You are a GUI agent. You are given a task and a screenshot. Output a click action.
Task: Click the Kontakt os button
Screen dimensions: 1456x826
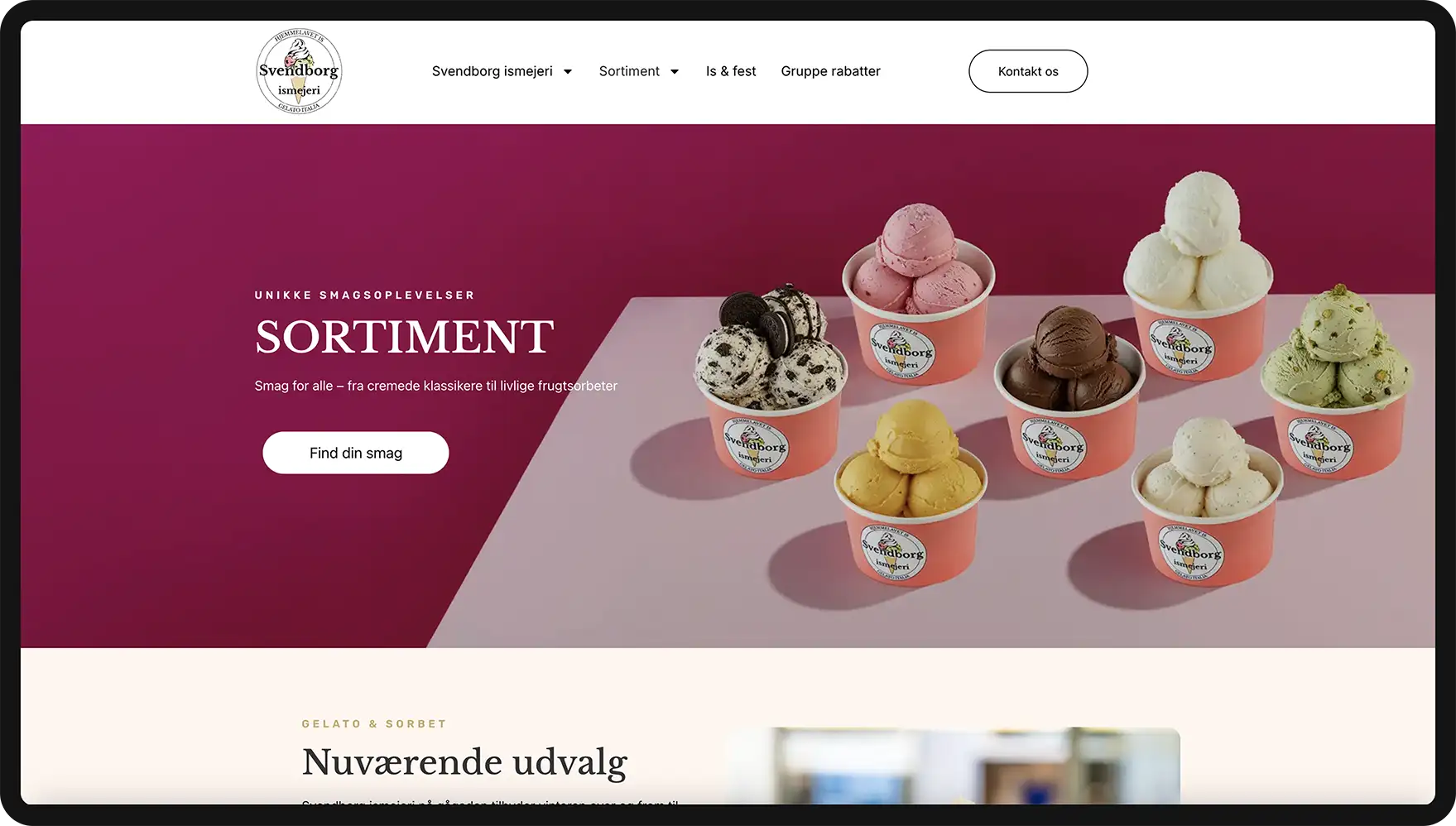pos(1028,71)
